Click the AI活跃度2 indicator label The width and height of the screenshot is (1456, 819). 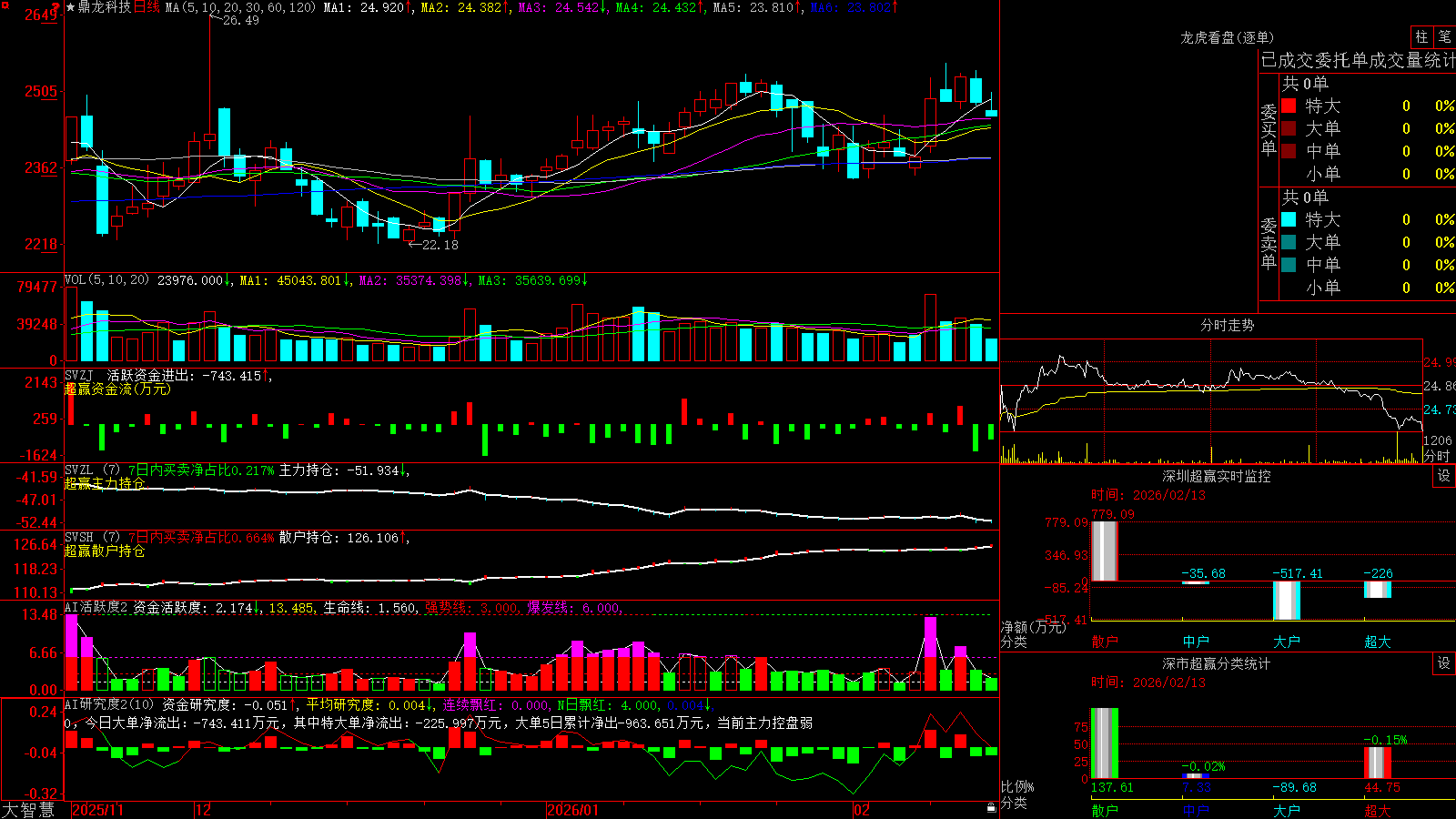pyautogui.click(x=96, y=608)
